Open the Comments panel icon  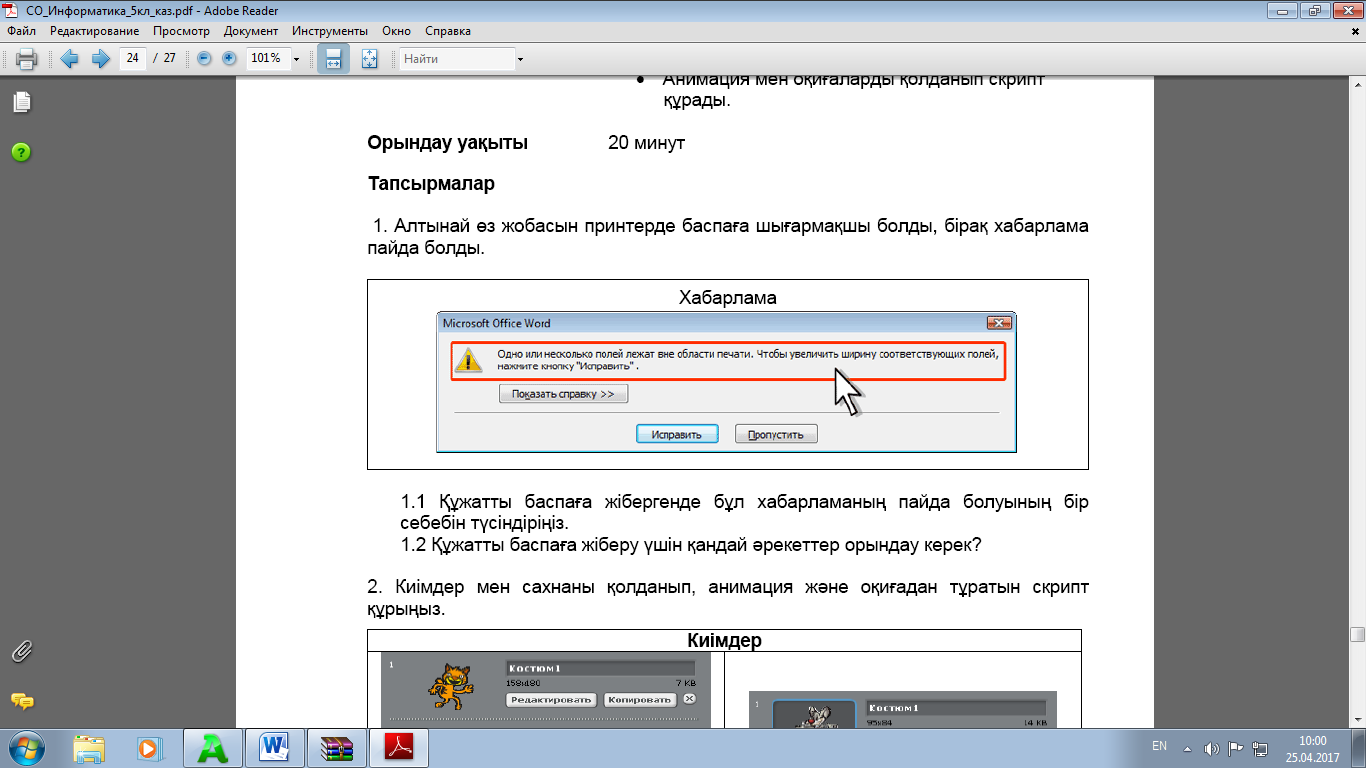pyautogui.click(x=21, y=701)
